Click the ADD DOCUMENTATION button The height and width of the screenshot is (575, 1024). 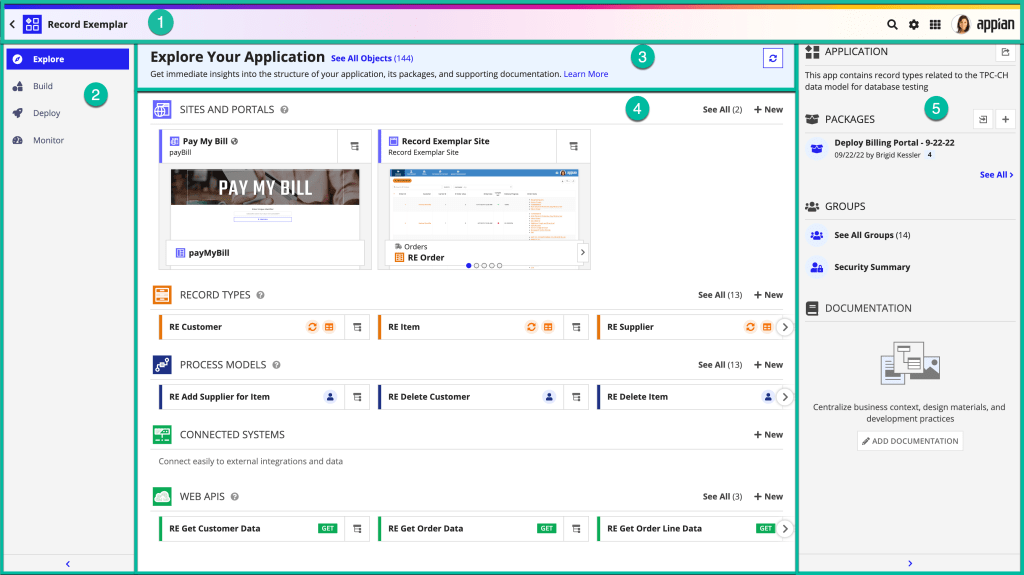click(910, 441)
